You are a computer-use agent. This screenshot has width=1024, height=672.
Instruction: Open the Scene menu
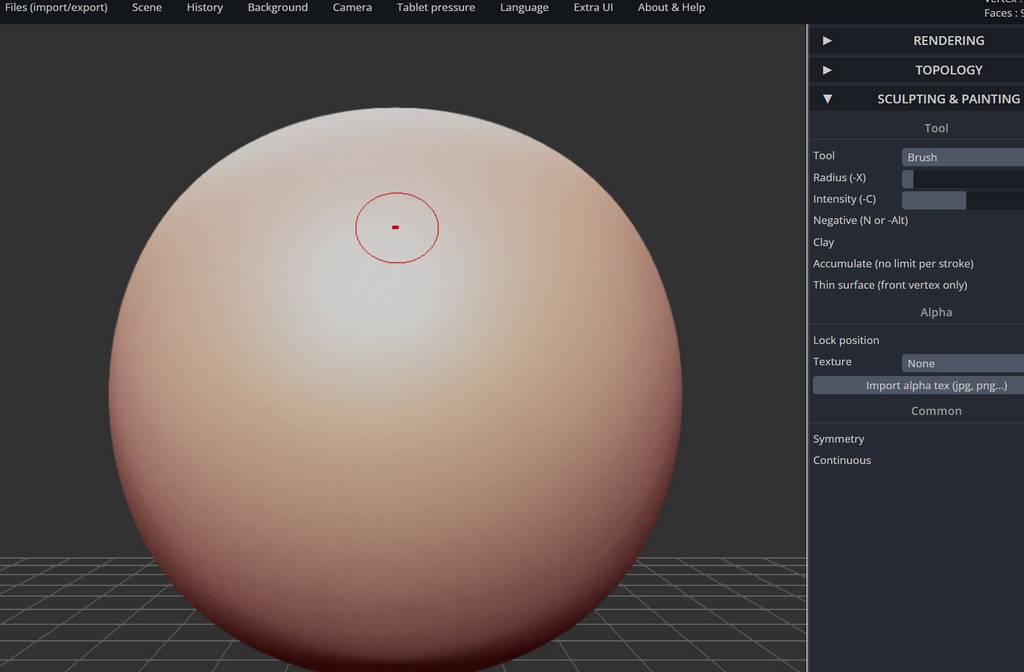pyautogui.click(x=147, y=8)
